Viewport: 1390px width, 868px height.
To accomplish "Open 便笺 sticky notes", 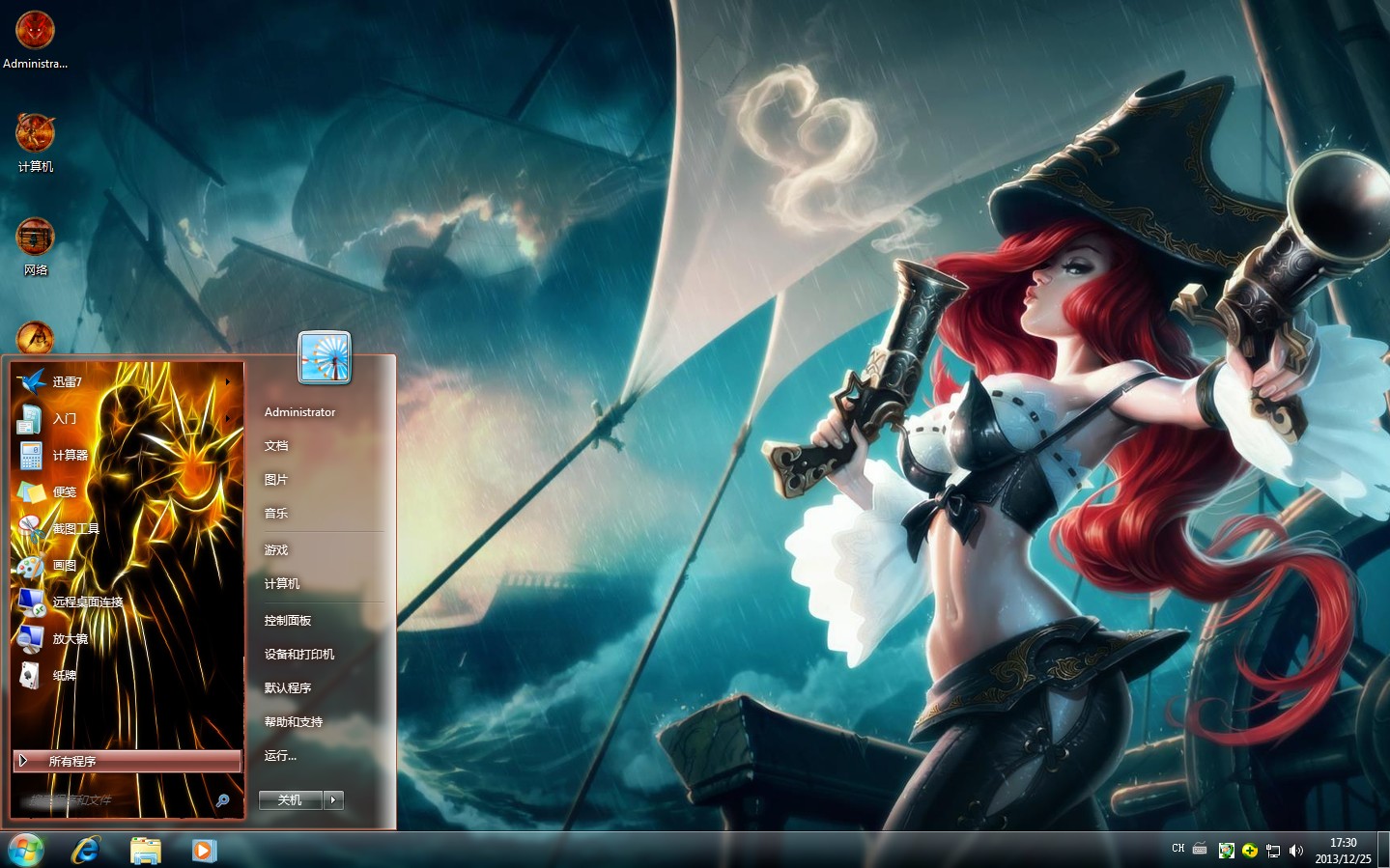I will pyautogui.click(x=126, y=491).
